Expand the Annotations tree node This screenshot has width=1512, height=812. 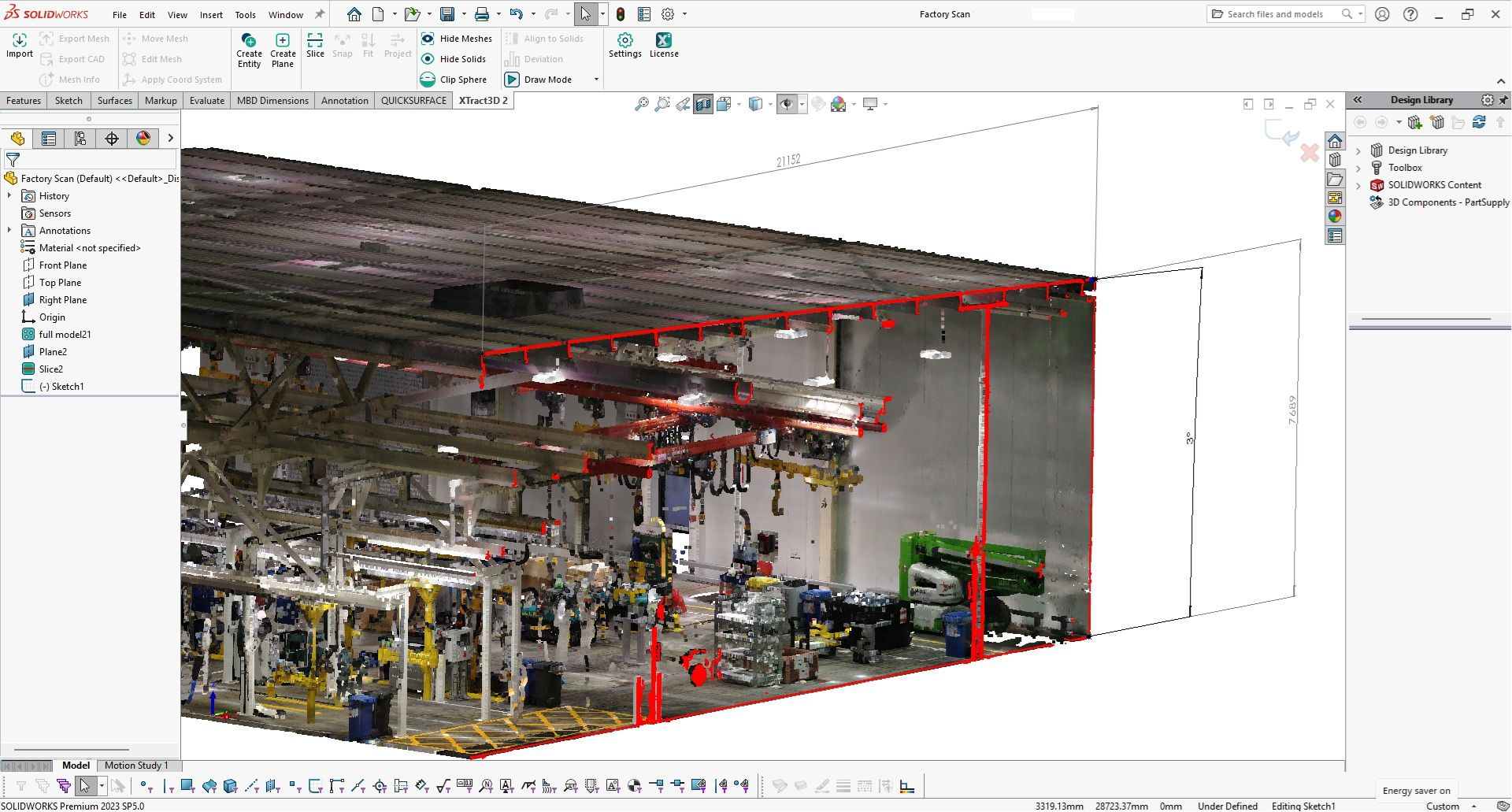pyautogui.click(x=9, y=230)
